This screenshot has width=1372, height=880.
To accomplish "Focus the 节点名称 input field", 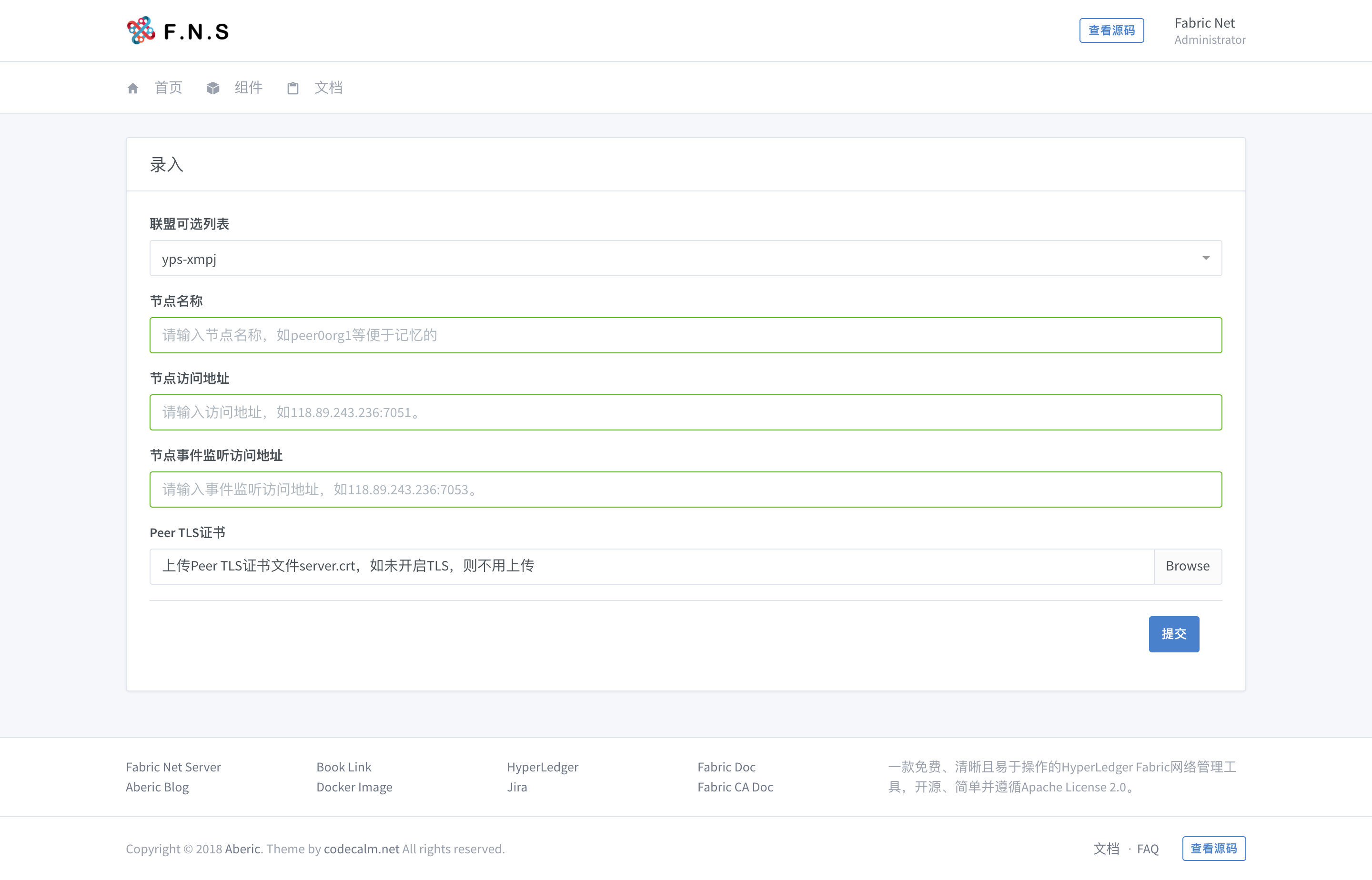I will click(686, 335).
